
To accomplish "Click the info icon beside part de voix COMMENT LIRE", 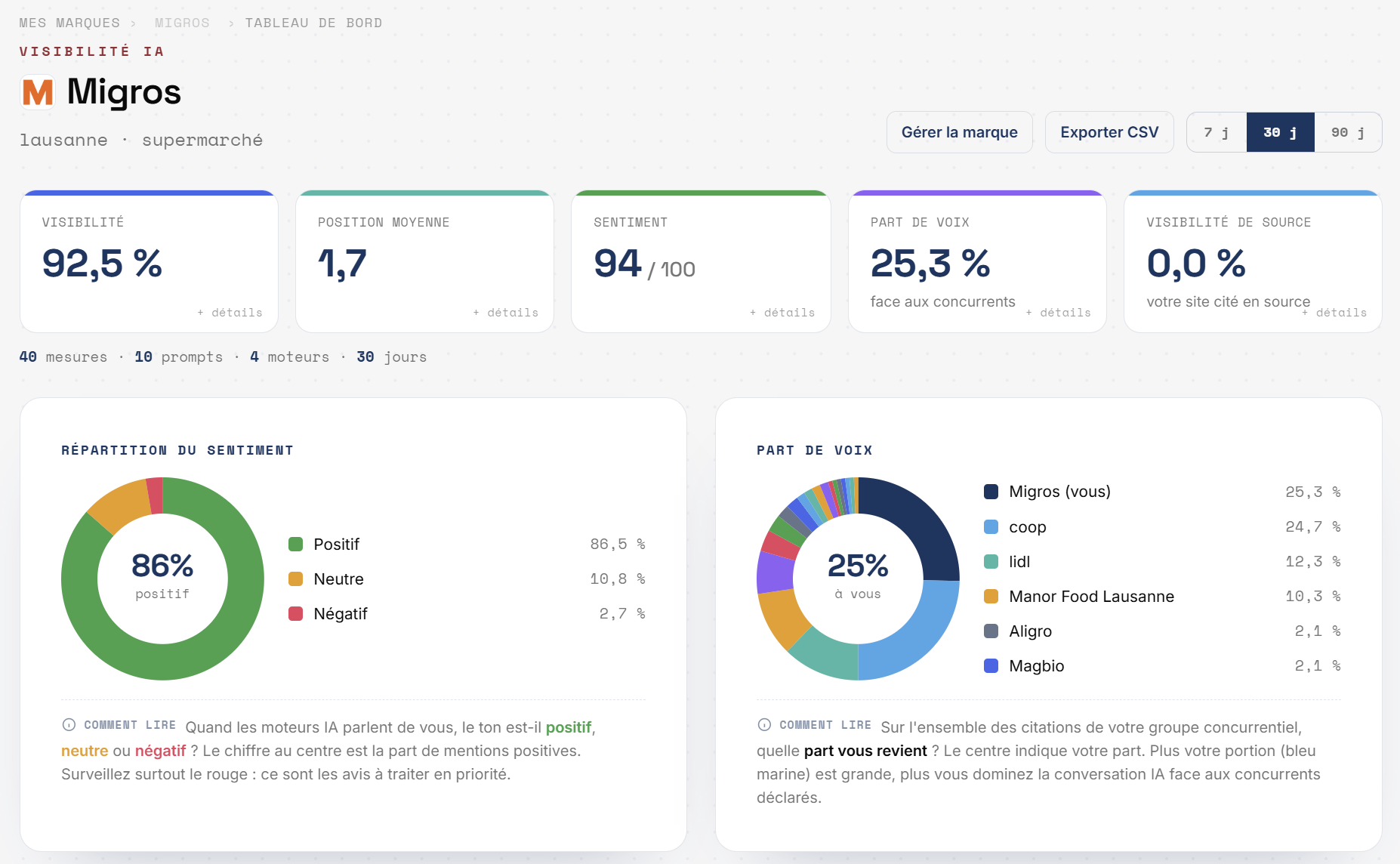I will coord(764,725).
